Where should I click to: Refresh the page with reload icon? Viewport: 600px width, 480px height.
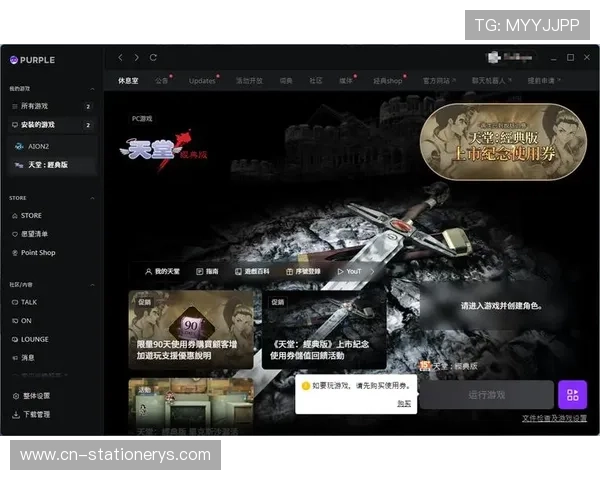[153, 57]
